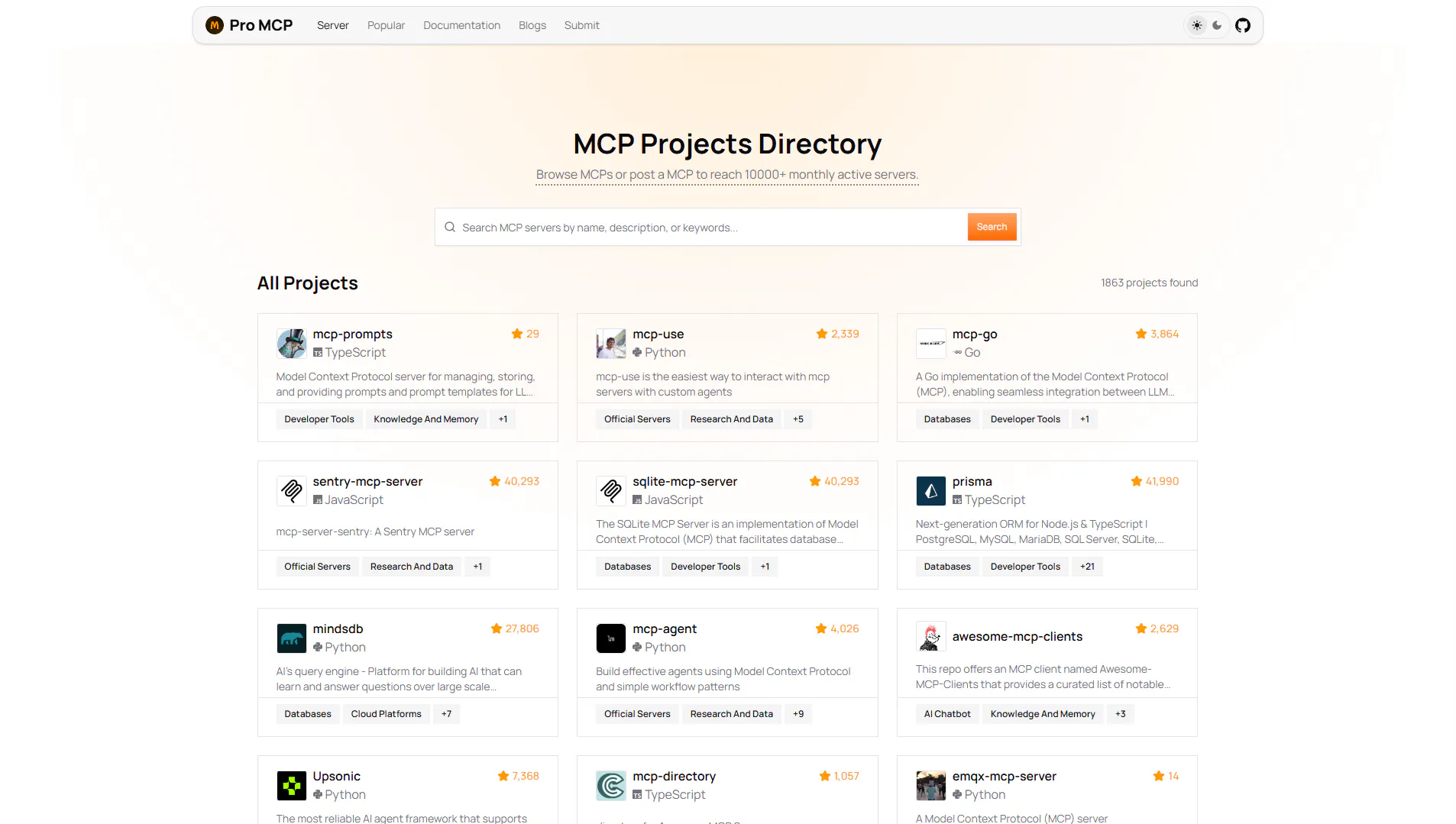Select Official Servers tag on mcp-use

637,419
